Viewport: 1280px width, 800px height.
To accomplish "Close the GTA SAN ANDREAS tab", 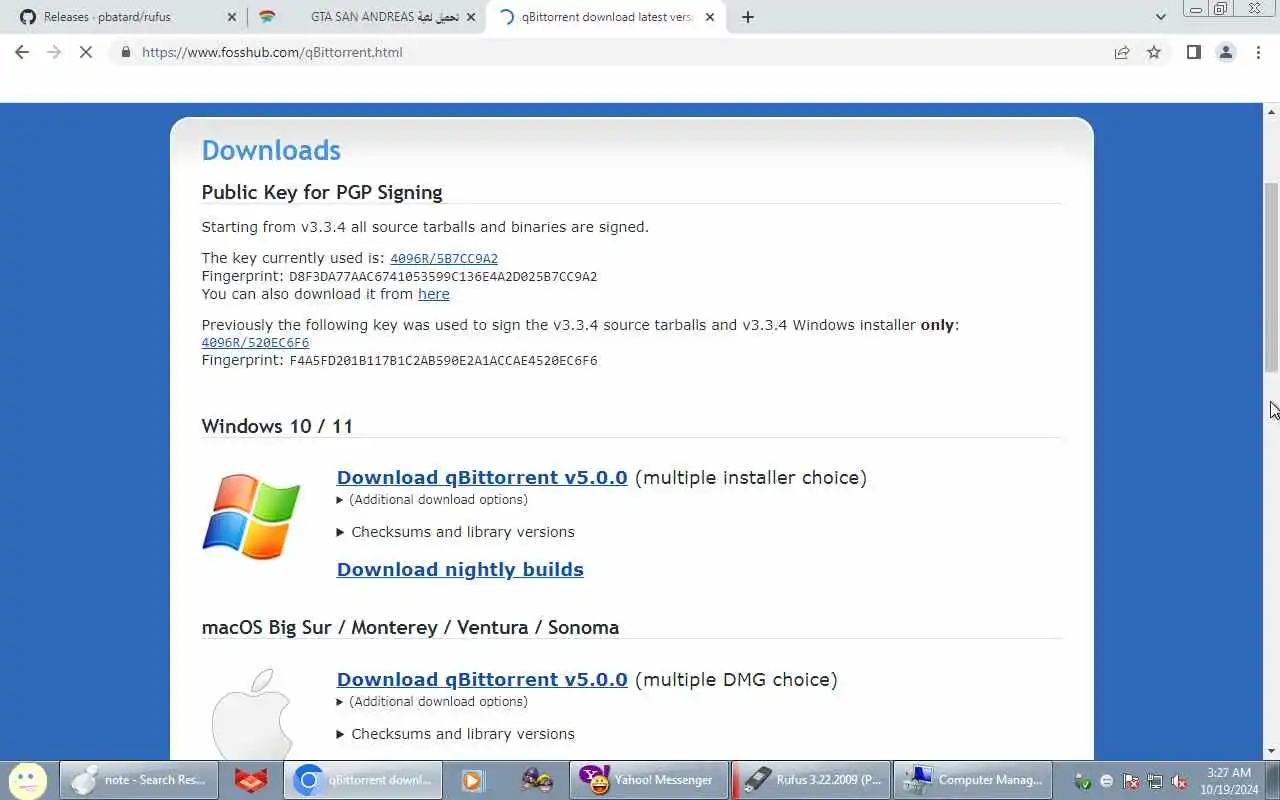I will coord(471,17).
